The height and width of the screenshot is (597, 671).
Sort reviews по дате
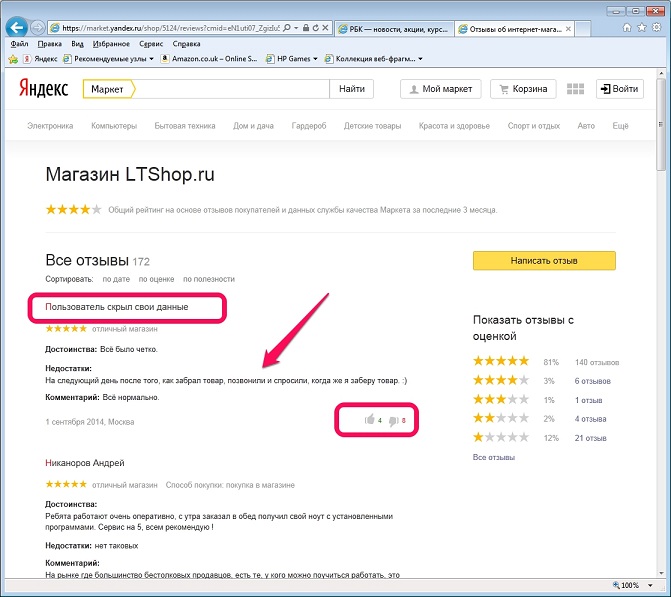pyautogui.click(x=116, y=279)
